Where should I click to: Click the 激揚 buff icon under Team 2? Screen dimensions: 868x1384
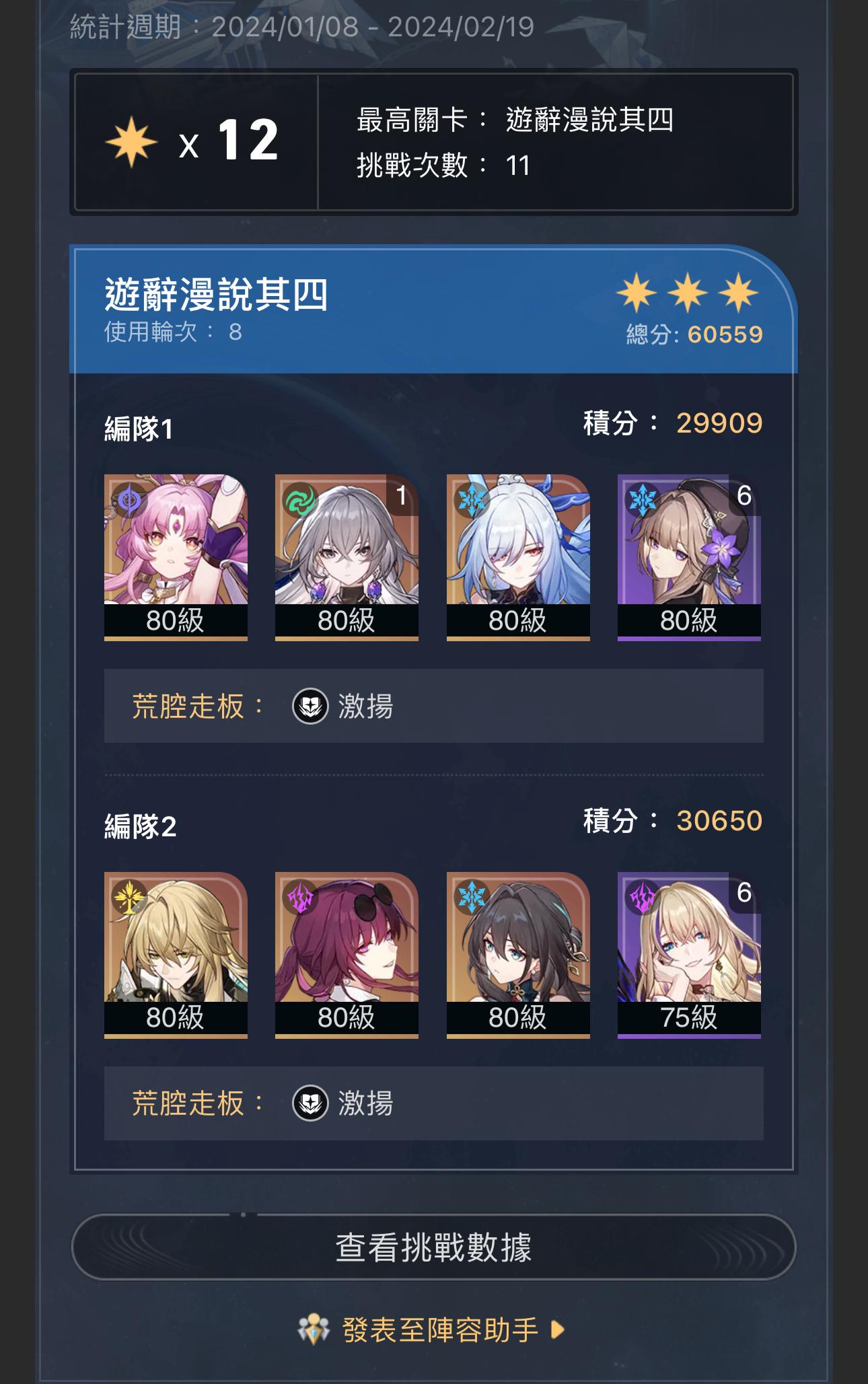pos(310,1103)
